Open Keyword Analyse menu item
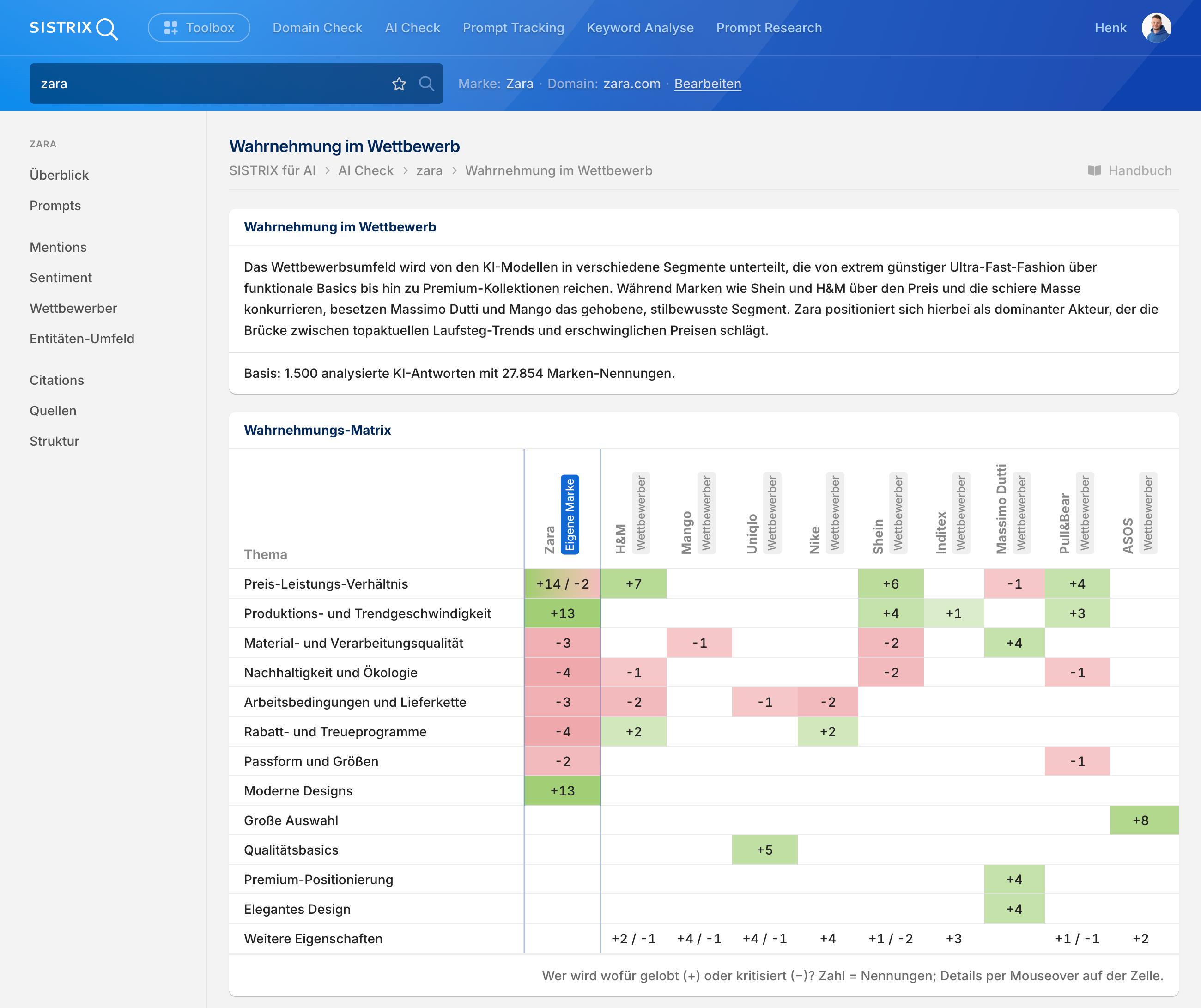Image resolution: width=1201 pixels, height=1008 pixels. tap(640, 28)
